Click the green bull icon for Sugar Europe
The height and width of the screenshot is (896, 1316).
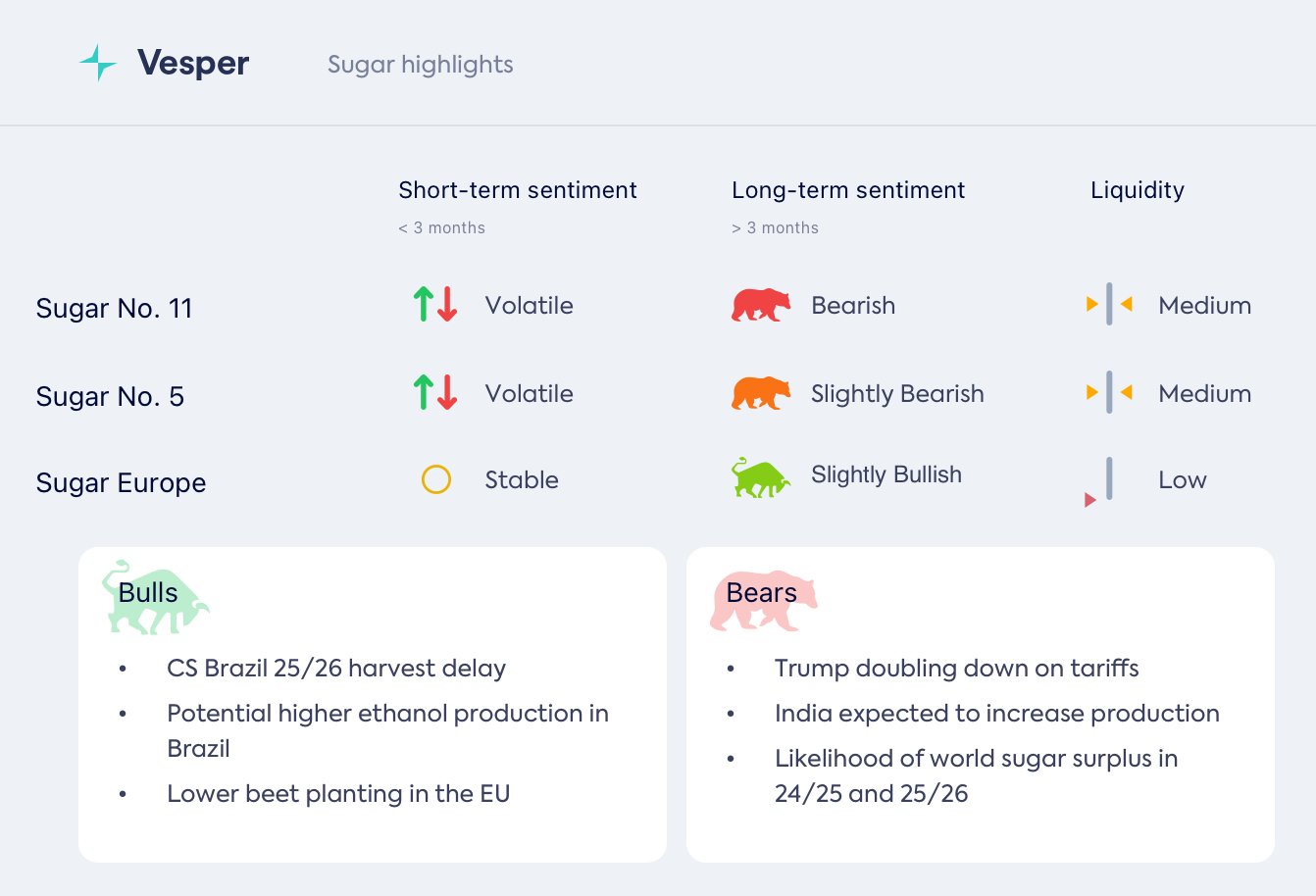pyautogui.click(x=760, y=478)
